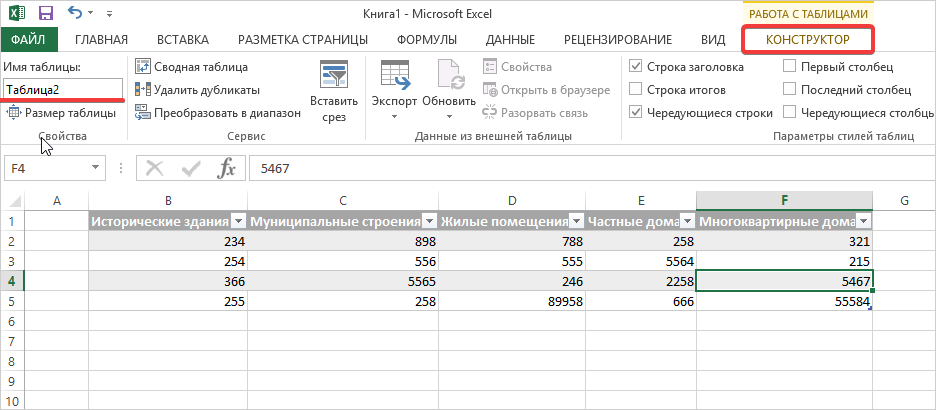Open filter dropdown for Исторические здания column
Viewport: 936px width, 410px height.
238,222
